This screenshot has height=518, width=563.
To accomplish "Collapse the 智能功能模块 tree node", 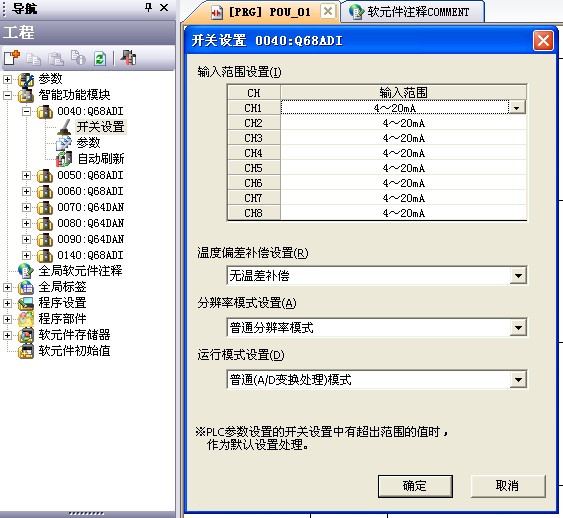I will pos(7,95).
